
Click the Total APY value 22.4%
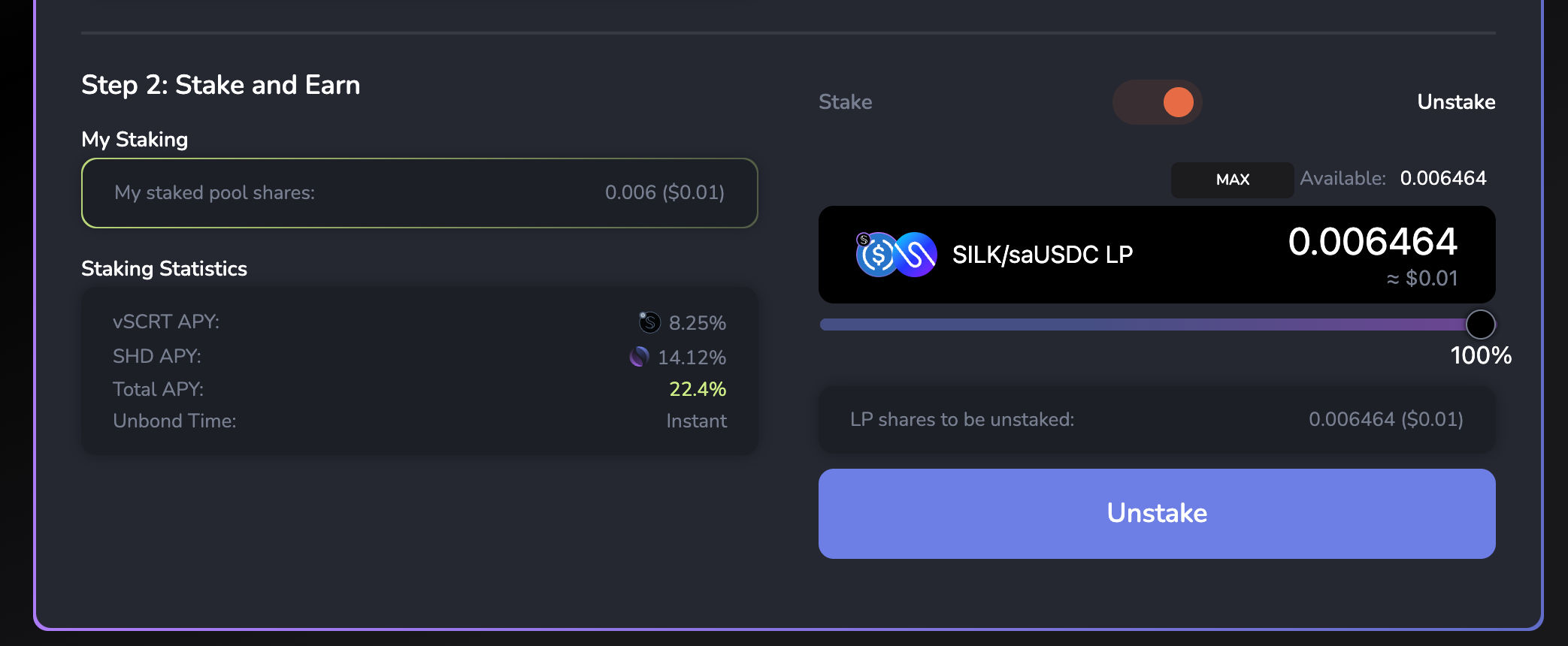click(x=697, y=389)
